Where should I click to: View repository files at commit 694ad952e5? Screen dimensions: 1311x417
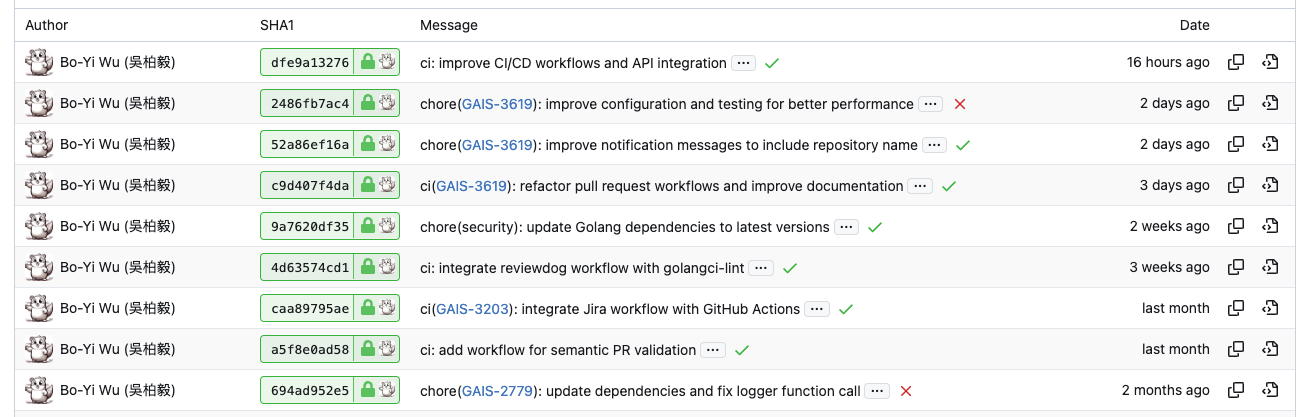(1270, 391)
